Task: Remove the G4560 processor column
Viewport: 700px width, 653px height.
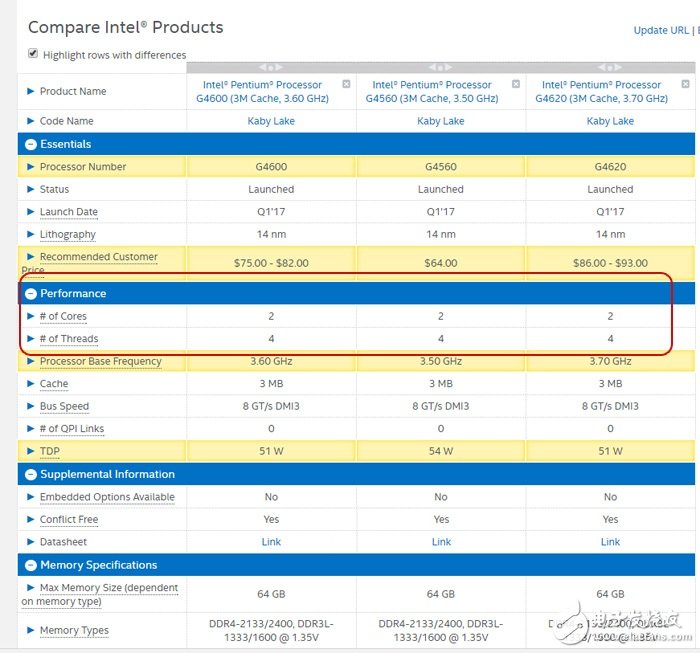Action: pyautogui.click(x=516, y=84)
